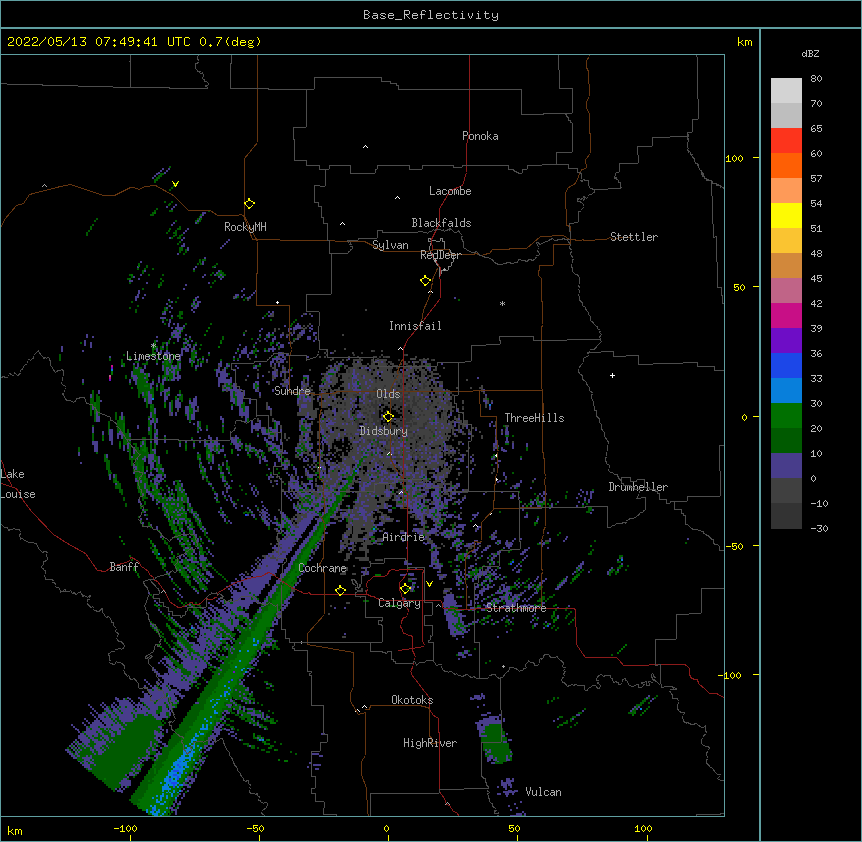
Task: Select the slate purple 10-0 dBZ swatch
Action: click(x=786, y=466)
